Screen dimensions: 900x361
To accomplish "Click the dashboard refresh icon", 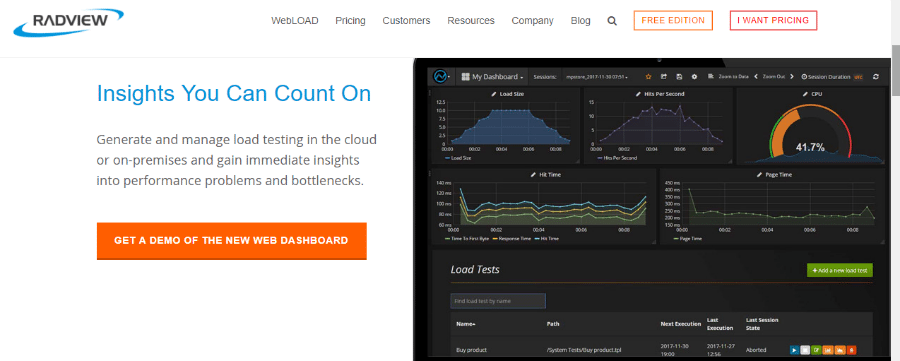I will [x=875, y=76].
